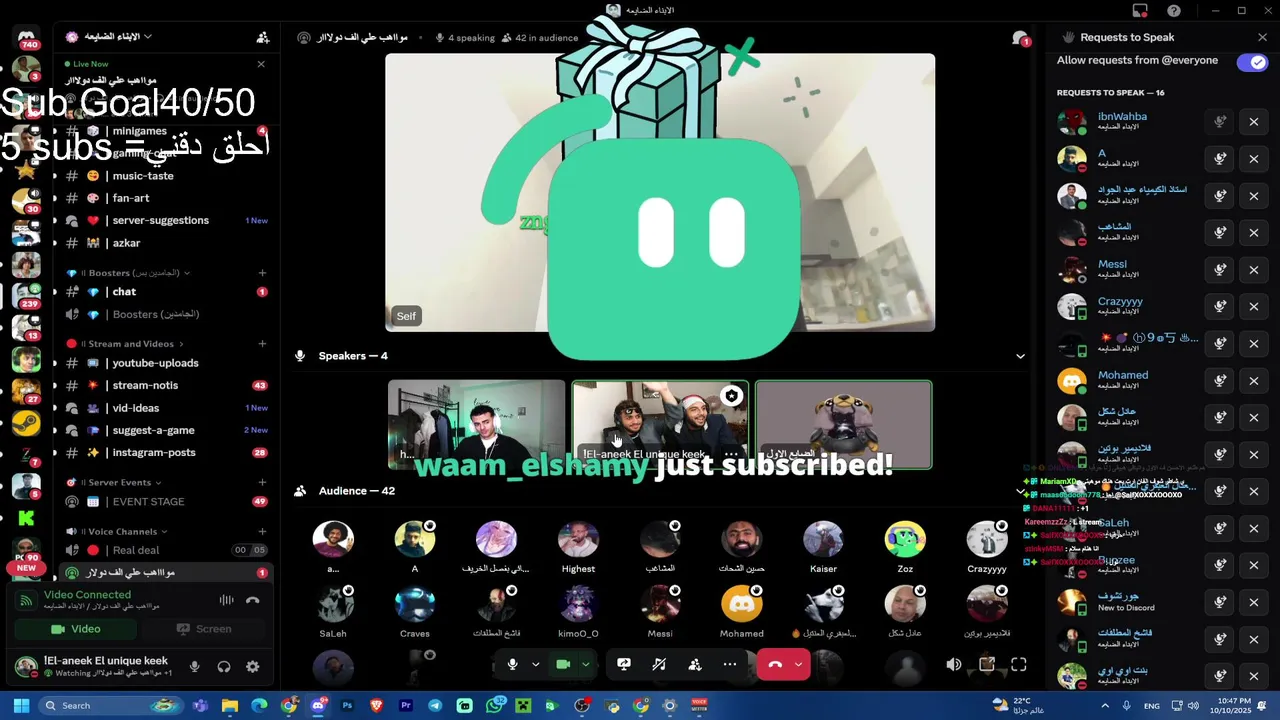
Task: Collapse the Stream and Videos category
Action: coord(125,344)
